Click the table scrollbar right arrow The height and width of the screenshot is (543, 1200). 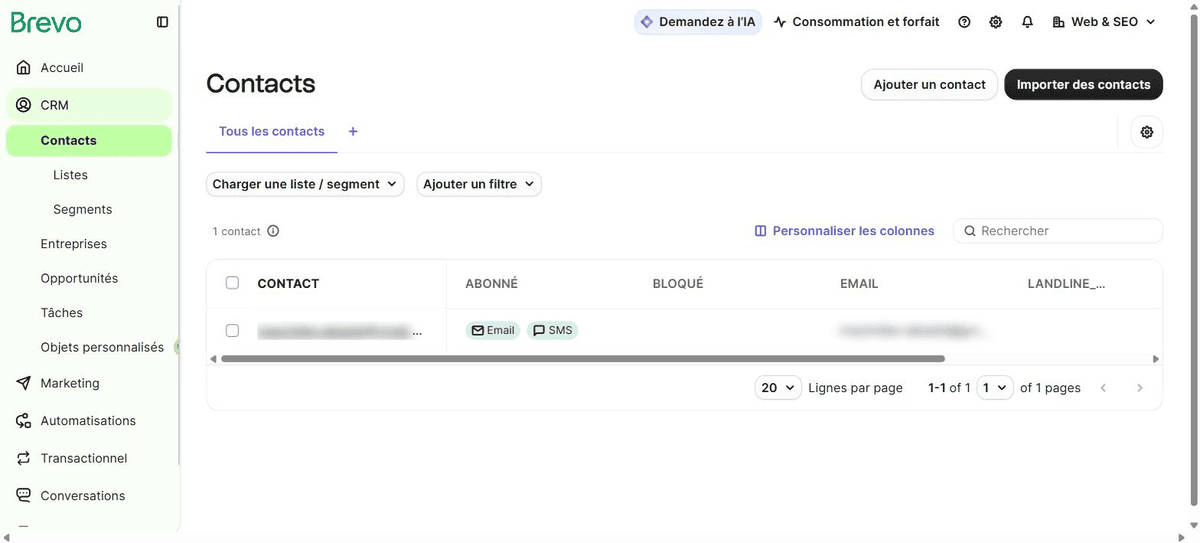coord(1156,358)
